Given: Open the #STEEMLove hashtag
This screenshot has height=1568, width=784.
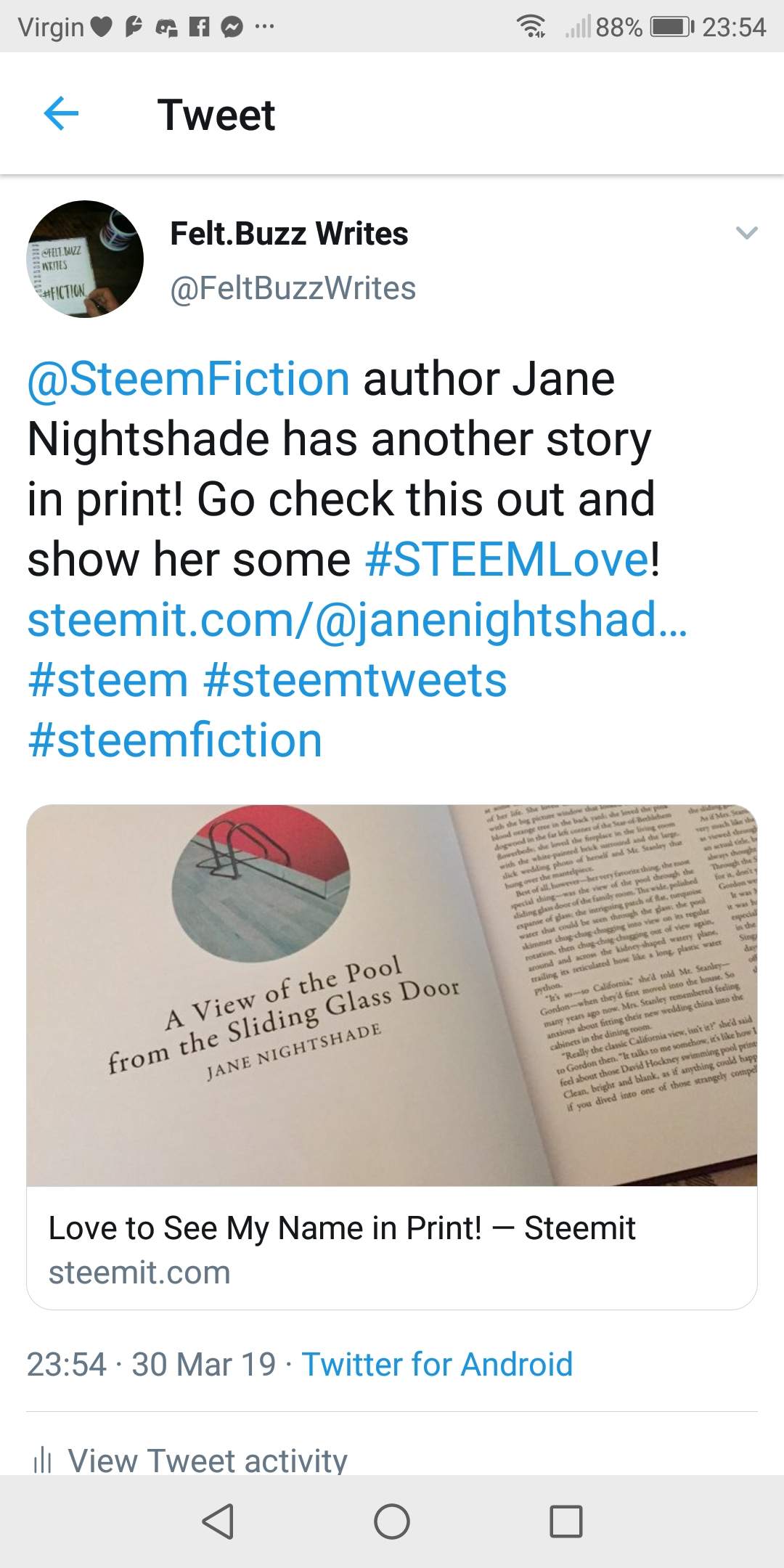Looking at the screenshot, I should point(507,560).
